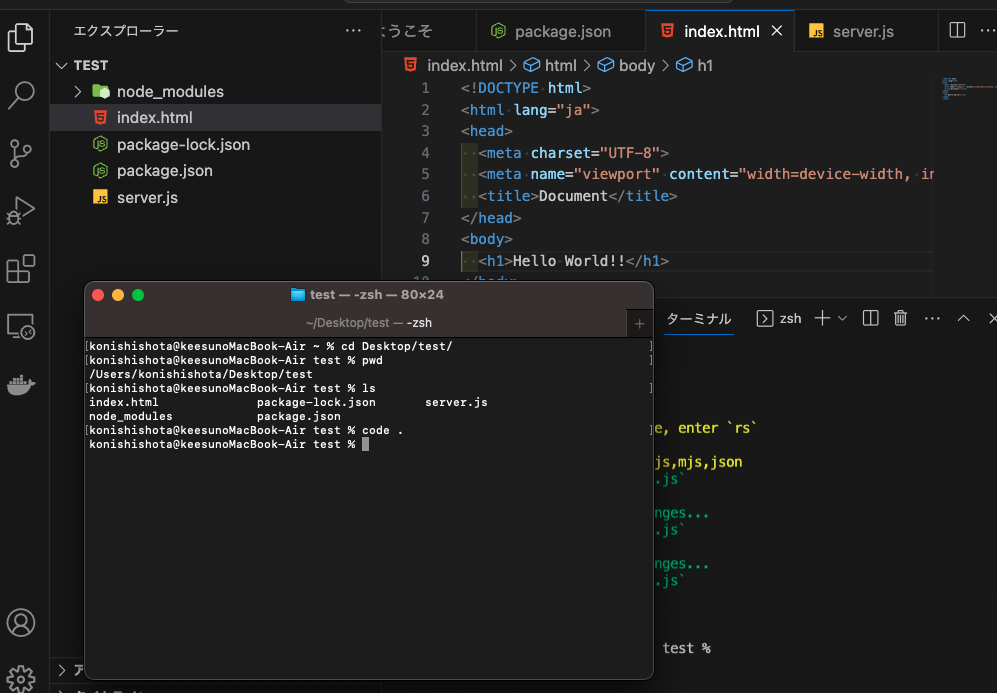
Task: Split the terminal panel
Action: 870,318
